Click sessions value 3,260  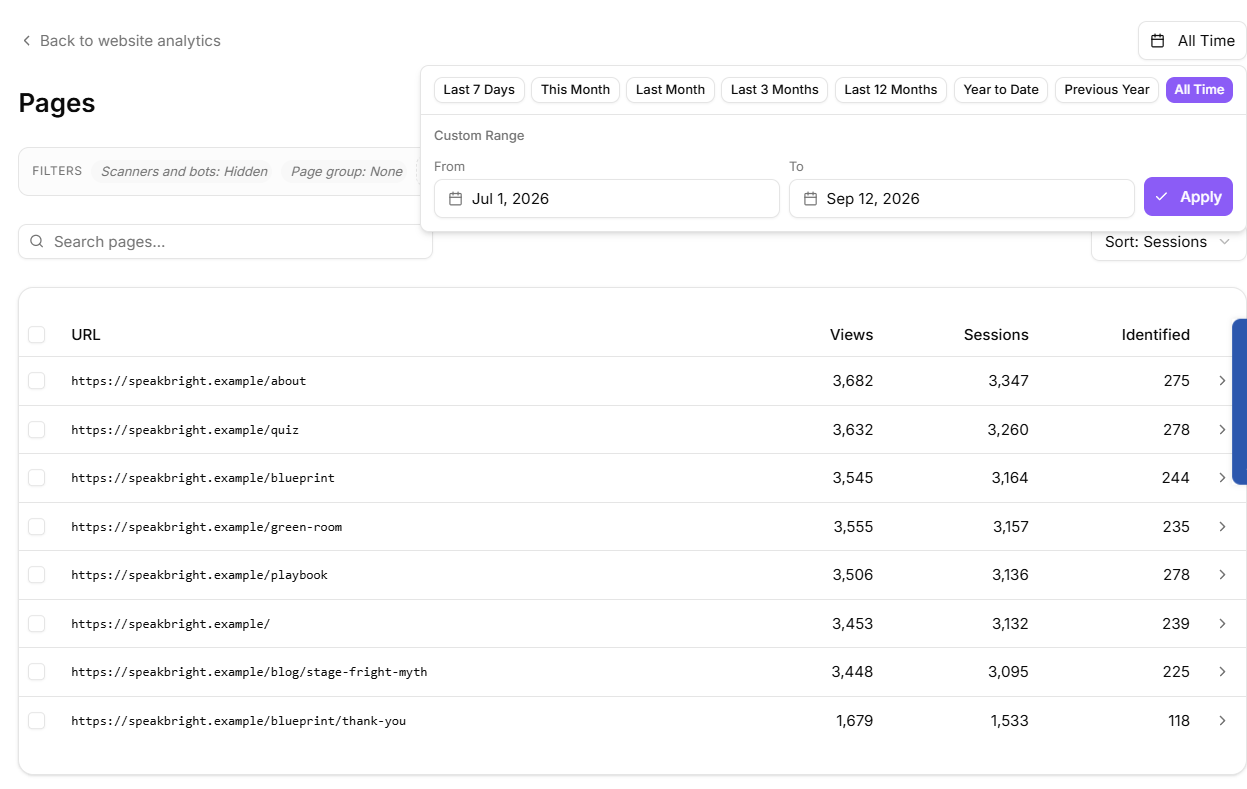click(x=1008, y=430)
